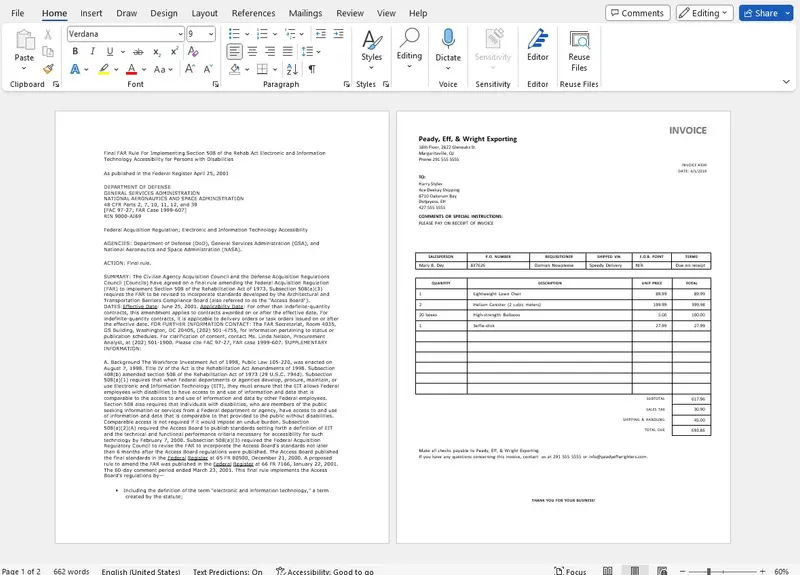Open the Styles gallery

click(x=371, y=50)
